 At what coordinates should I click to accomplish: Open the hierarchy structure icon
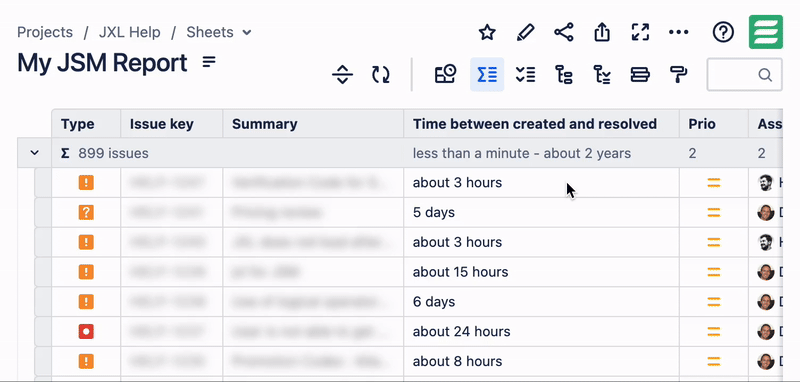563,75
